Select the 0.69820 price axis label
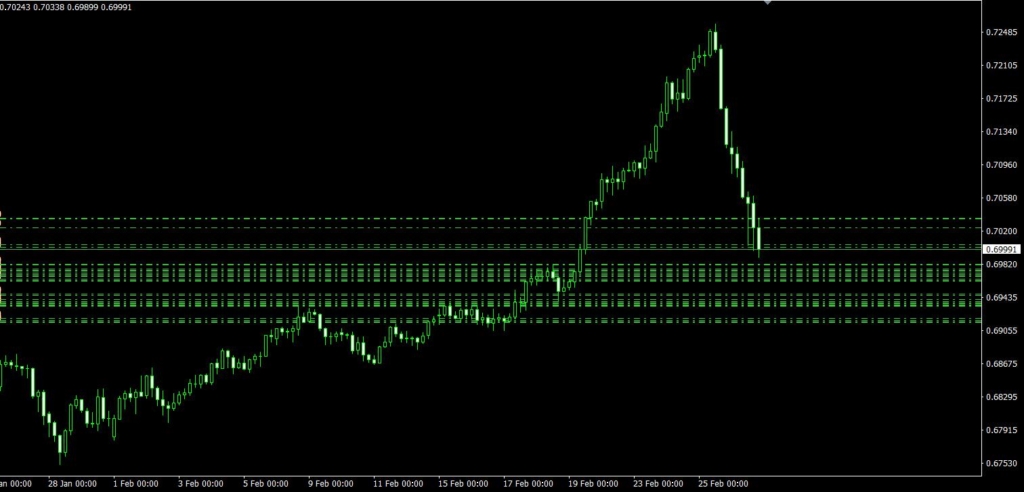1024x492 pixels. point(1001,264)
